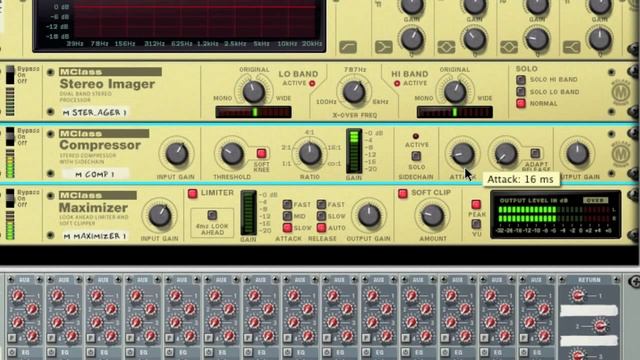This screenshot has width=640, height=360.
Task: Click the Maximizer output level meter display
Action: [x=556, y=215]
